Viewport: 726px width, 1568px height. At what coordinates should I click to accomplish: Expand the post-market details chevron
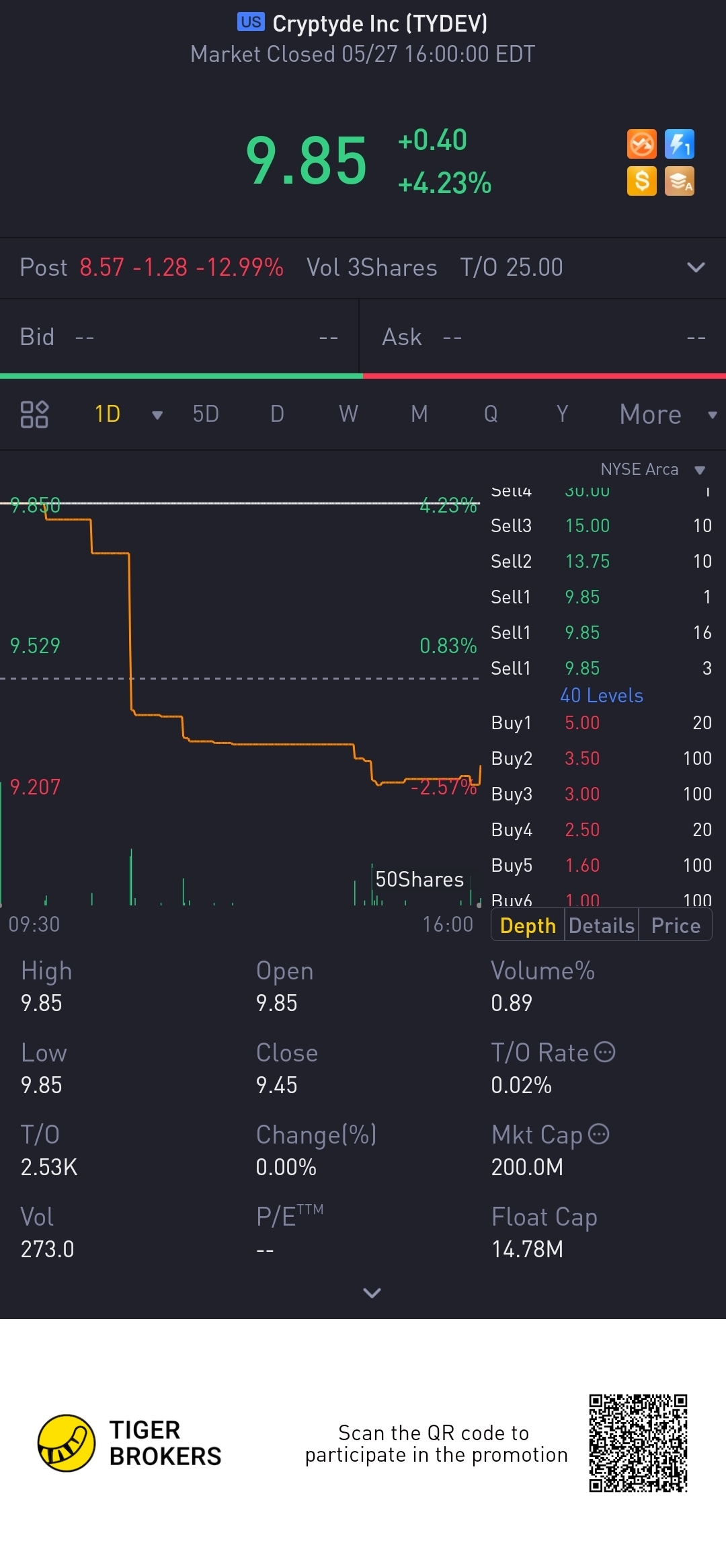pos(696,267)
